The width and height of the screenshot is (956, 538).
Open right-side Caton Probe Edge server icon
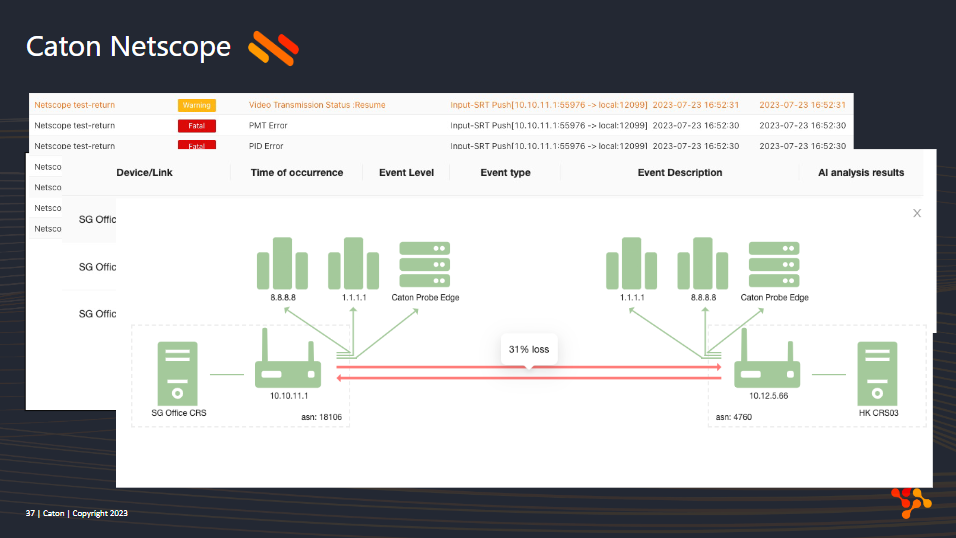[x=774, y=264]
